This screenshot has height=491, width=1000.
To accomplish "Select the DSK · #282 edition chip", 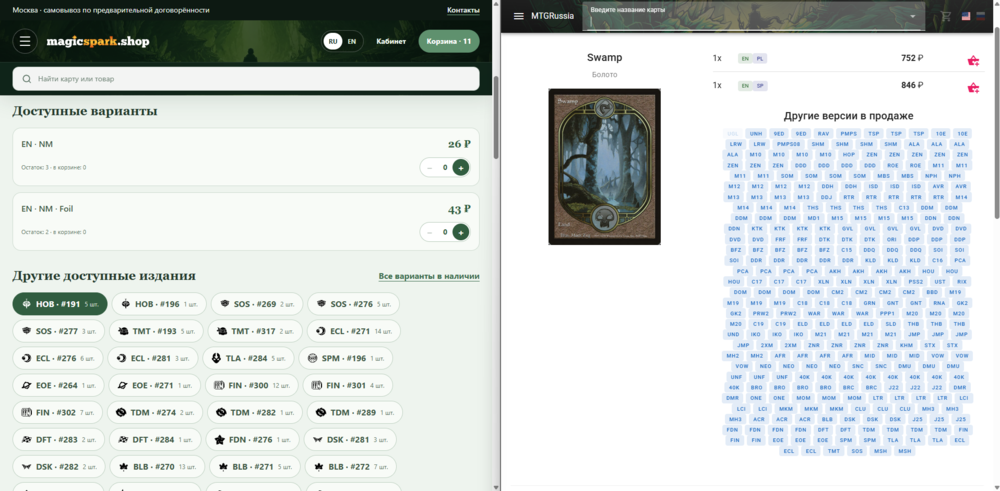I will click(x=59, y=467).
